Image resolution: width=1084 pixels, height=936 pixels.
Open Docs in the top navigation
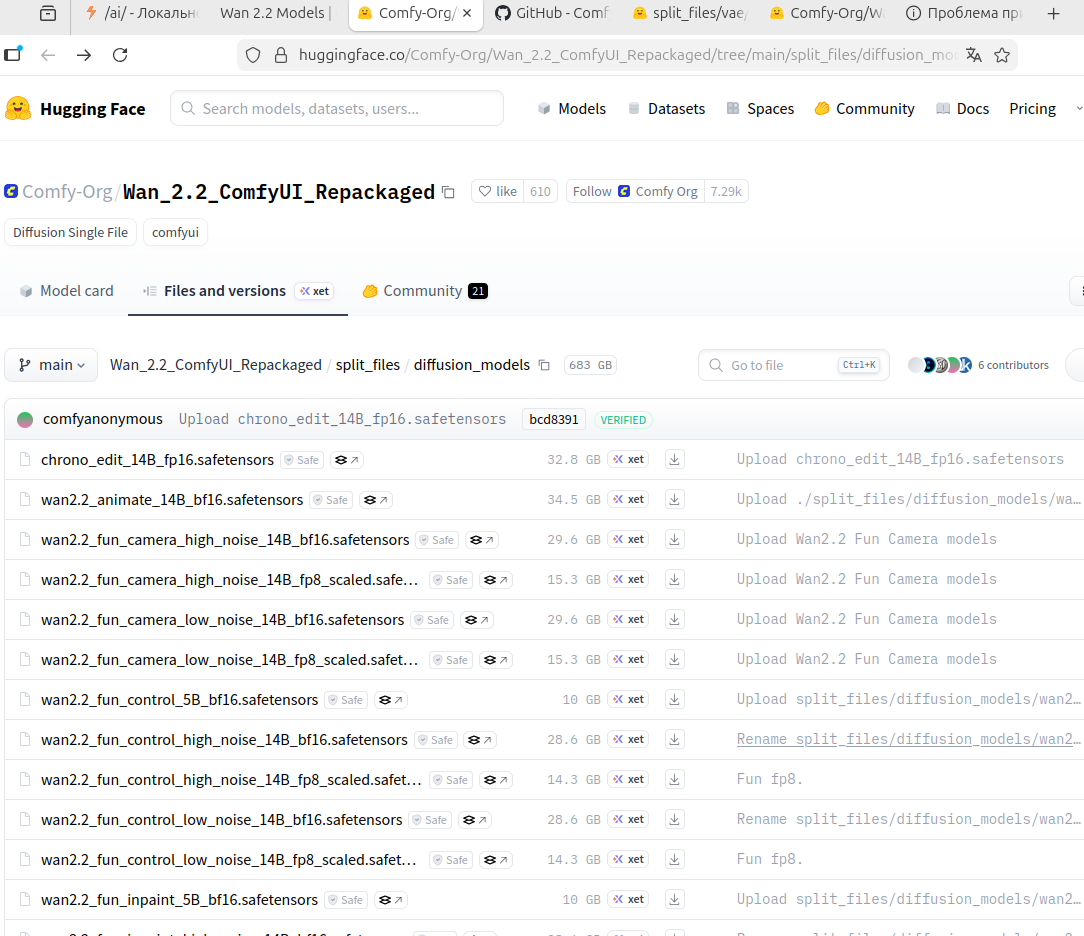click(962, 109)
